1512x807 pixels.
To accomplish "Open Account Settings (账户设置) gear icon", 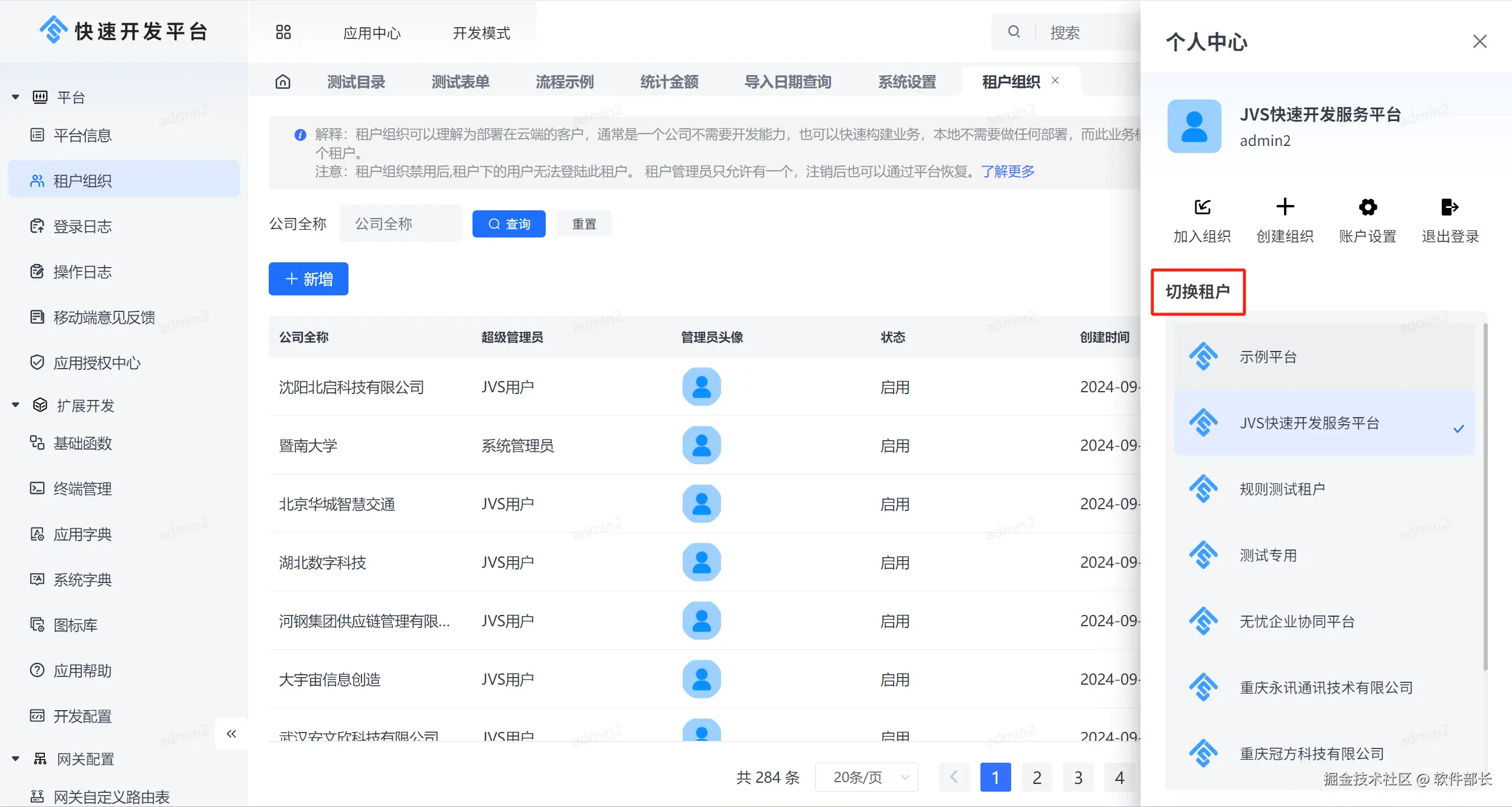I will (x=1367, y=207).
